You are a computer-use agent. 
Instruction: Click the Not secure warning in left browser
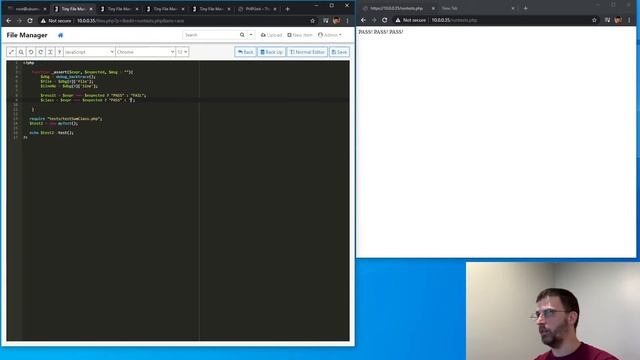click(x=56, y=20)
